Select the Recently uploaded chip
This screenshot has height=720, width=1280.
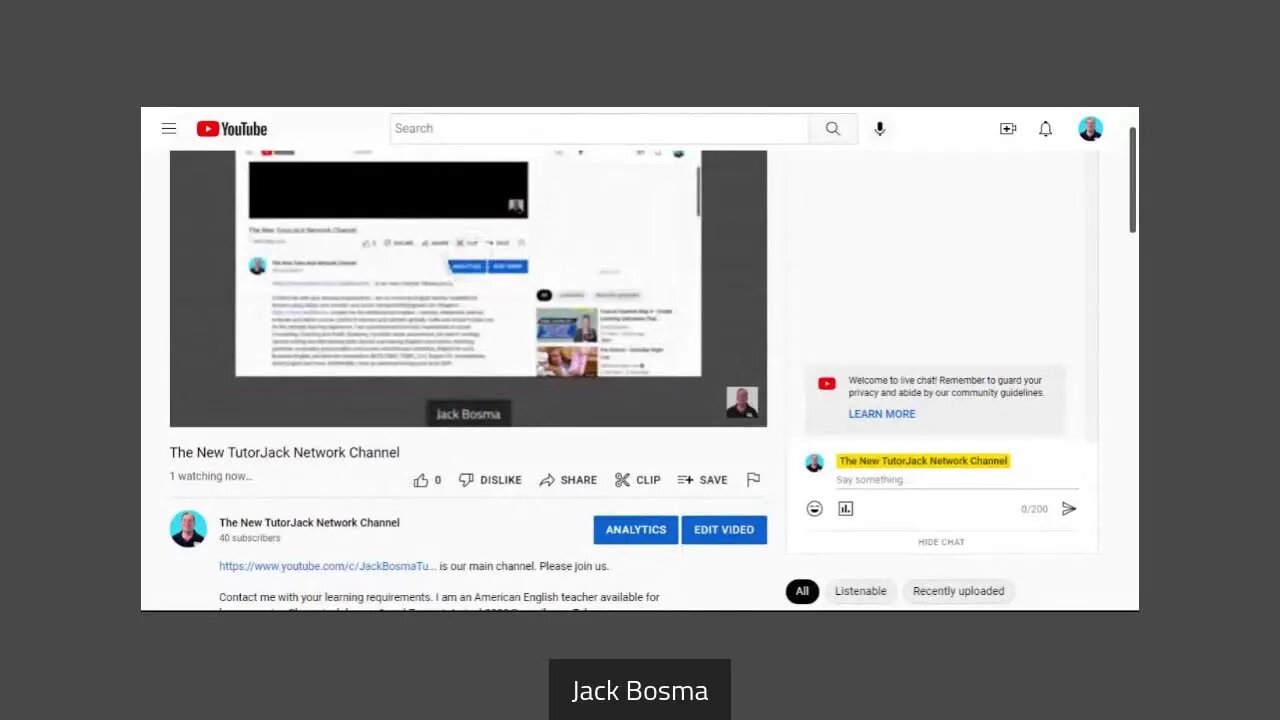pos(958,591)
